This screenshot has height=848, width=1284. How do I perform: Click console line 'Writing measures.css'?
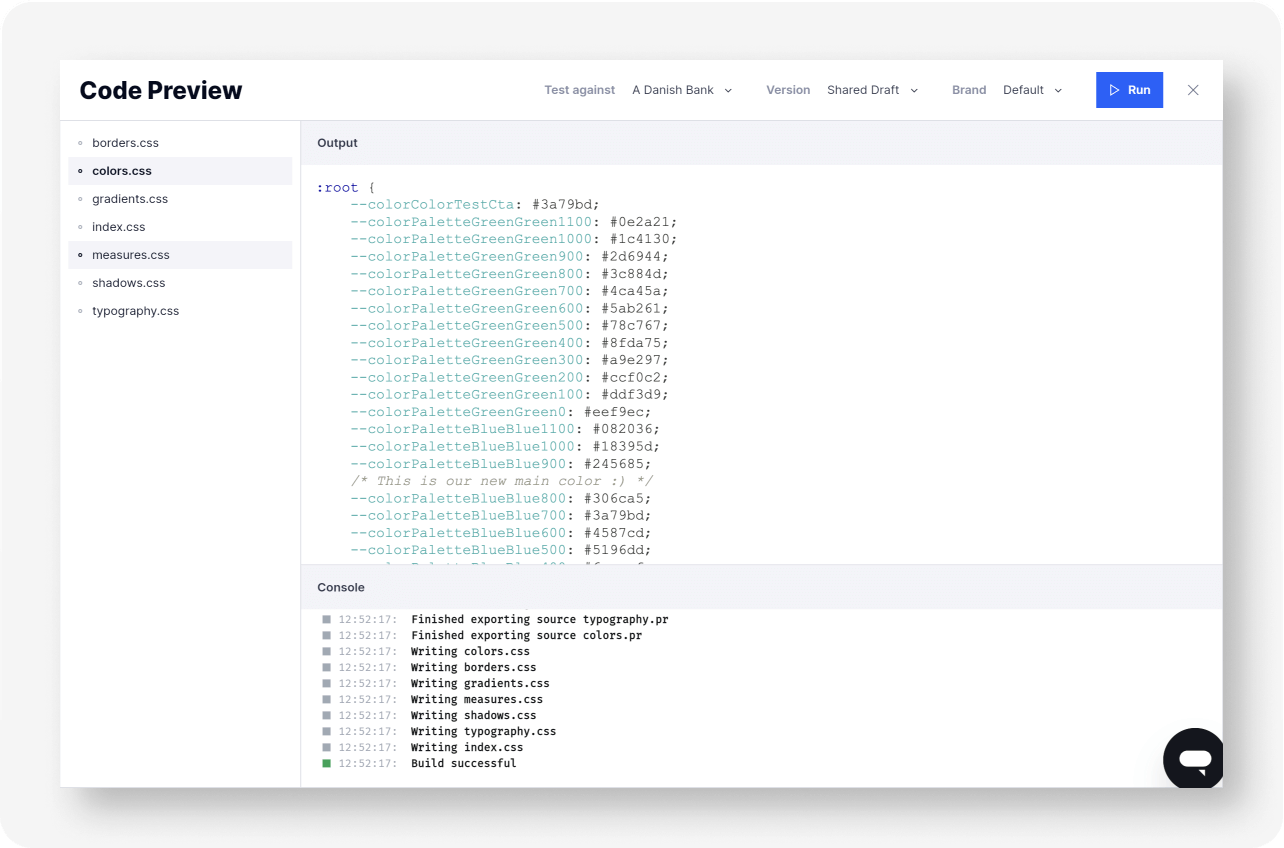coord(477,699)
